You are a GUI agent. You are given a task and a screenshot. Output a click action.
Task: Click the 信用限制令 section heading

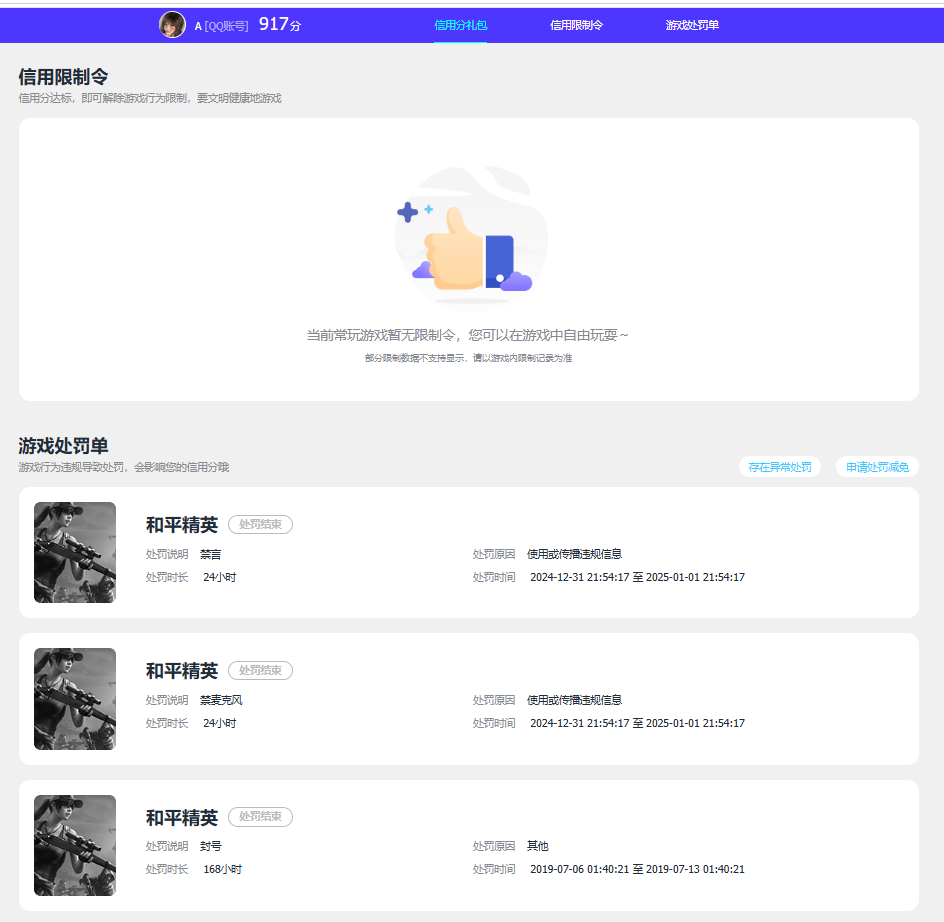point(63,76)
